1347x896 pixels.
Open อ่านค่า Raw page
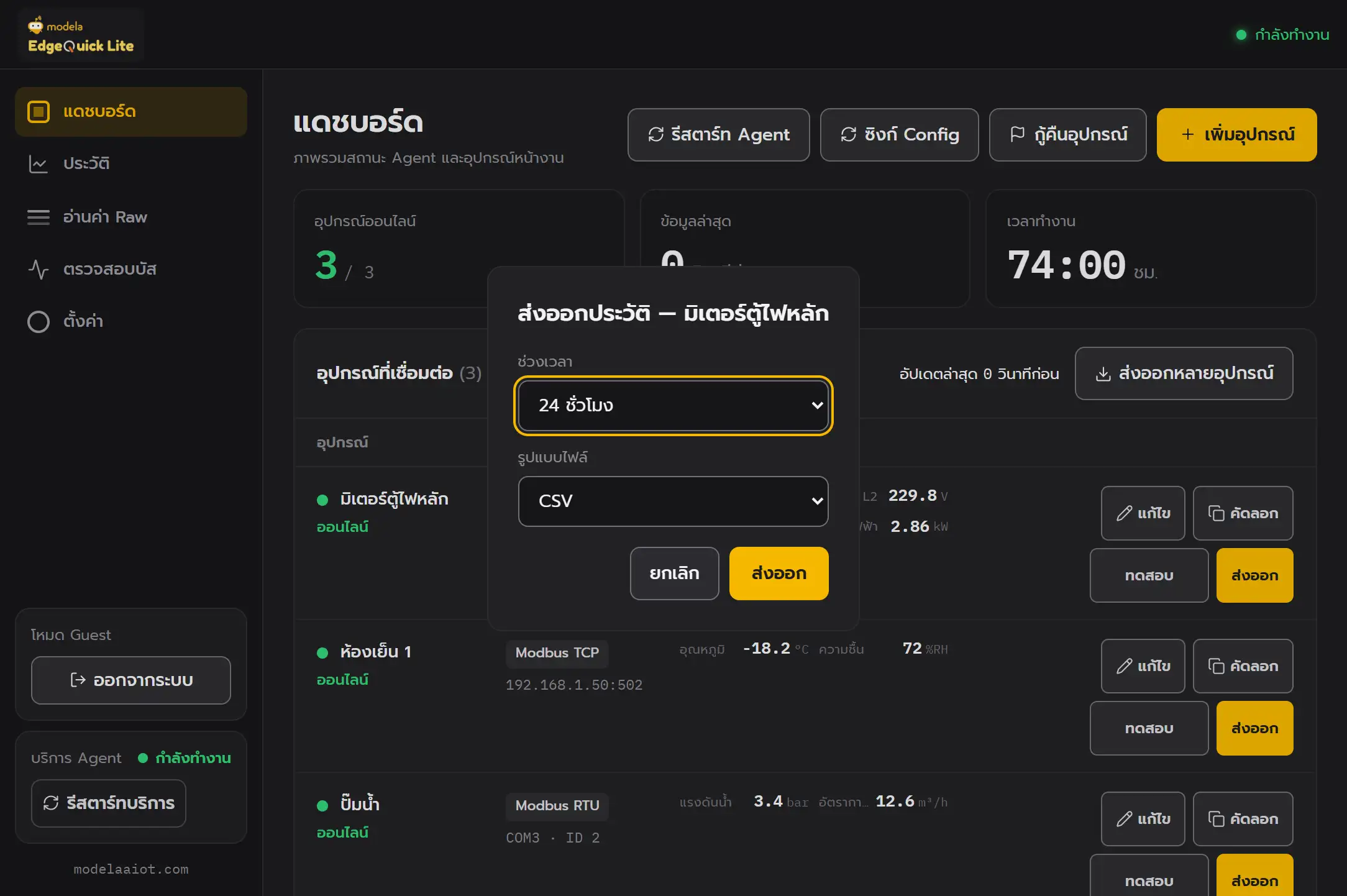(x=131, y=217)
